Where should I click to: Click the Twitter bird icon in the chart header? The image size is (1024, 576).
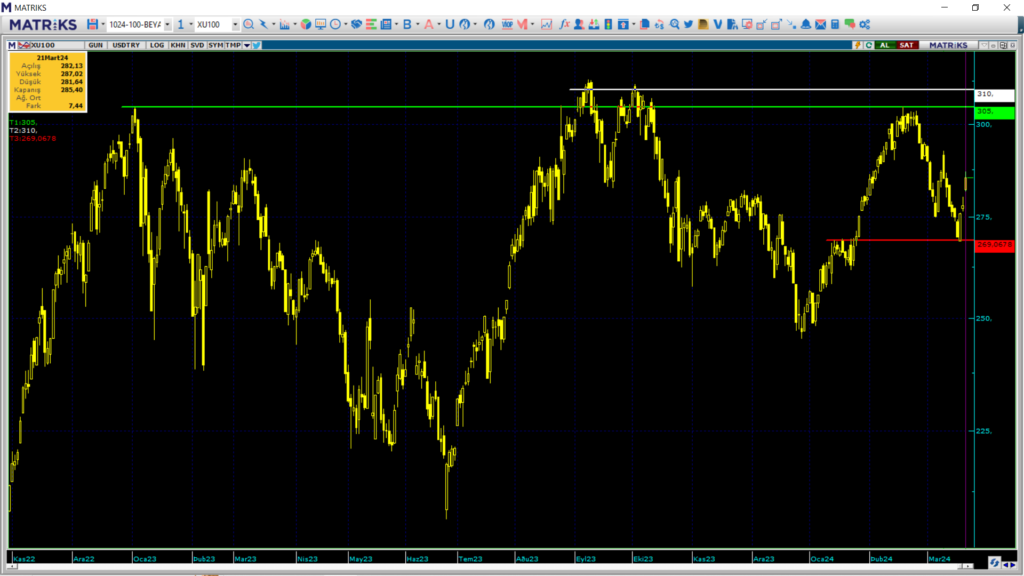pos(257,45)
